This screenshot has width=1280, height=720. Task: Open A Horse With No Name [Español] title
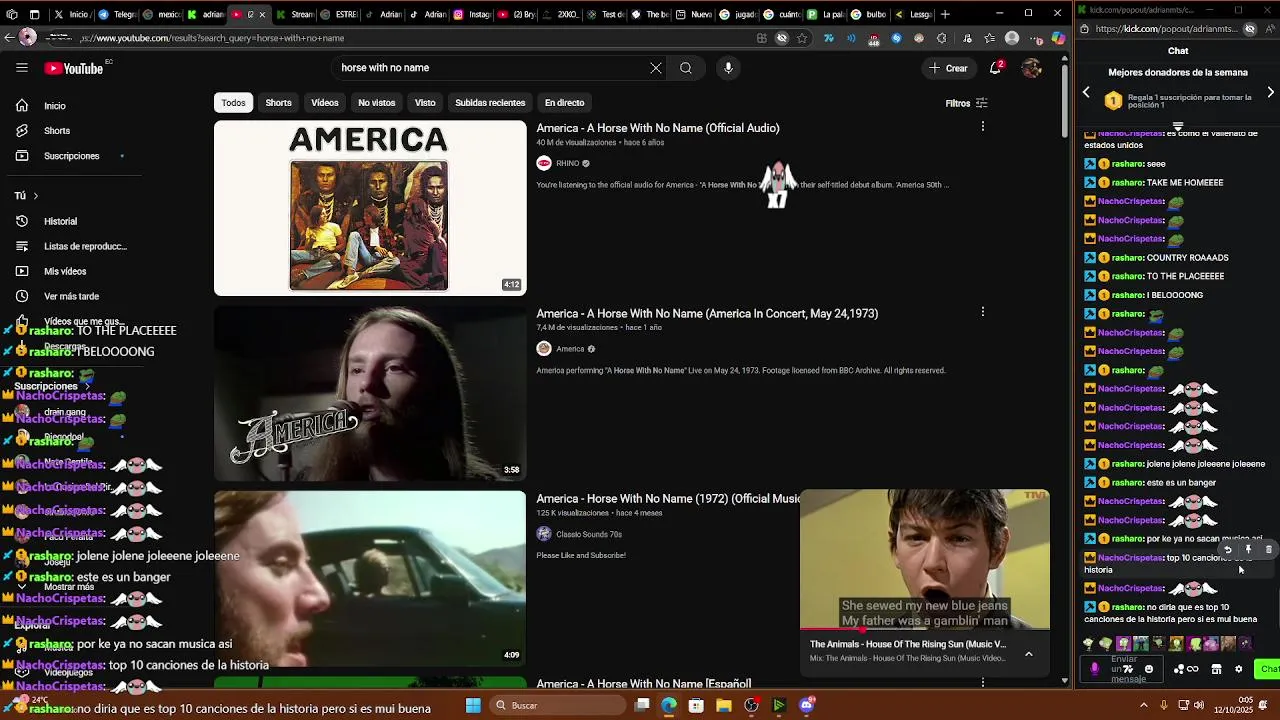[644, 684]
